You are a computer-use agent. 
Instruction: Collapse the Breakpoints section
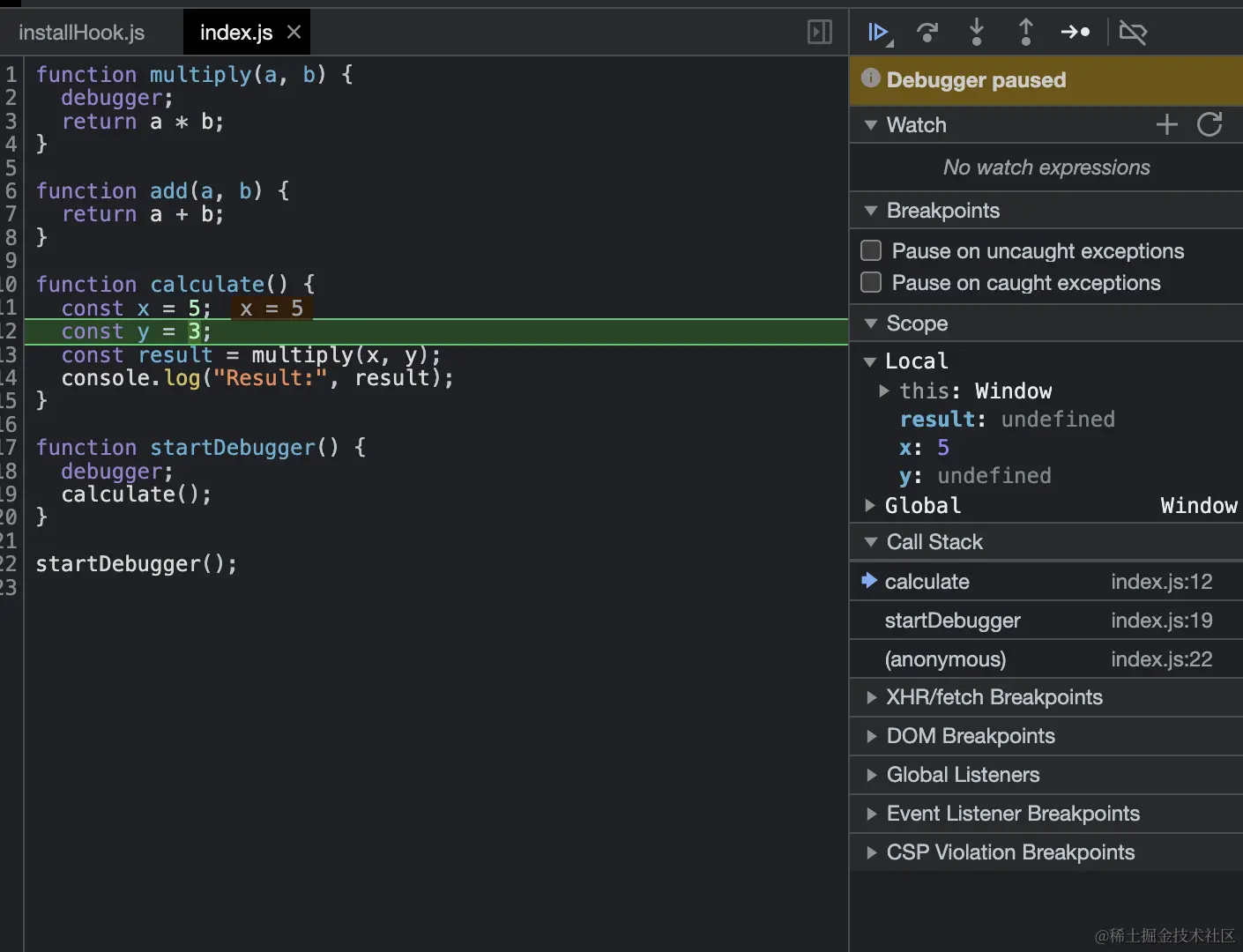[871, 211]
